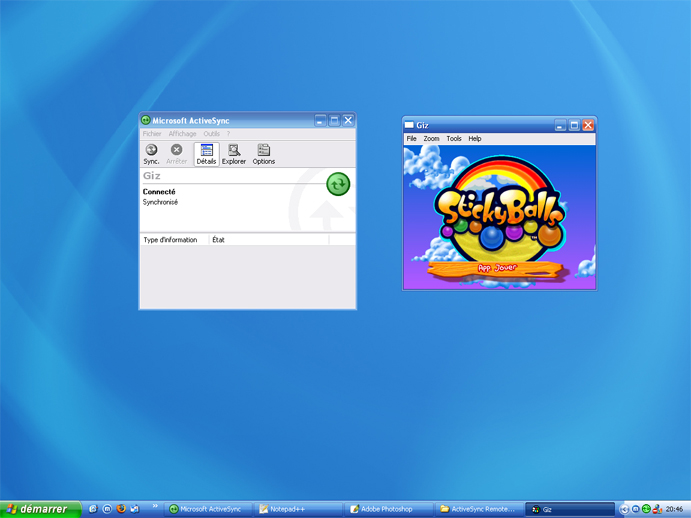Open the Help menu in Giz window
Image resolution: width=691 pixels, height=518 pixels.
[474, 138]
